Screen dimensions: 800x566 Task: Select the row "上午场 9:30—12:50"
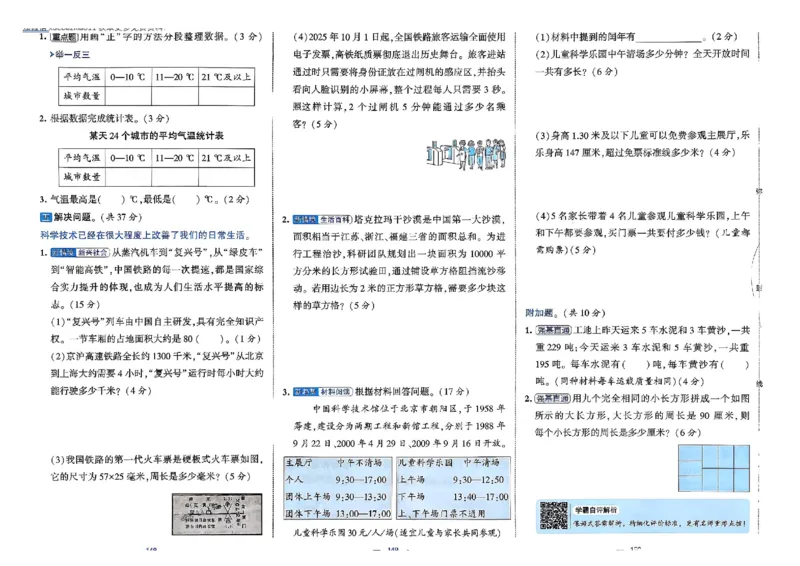453,480
